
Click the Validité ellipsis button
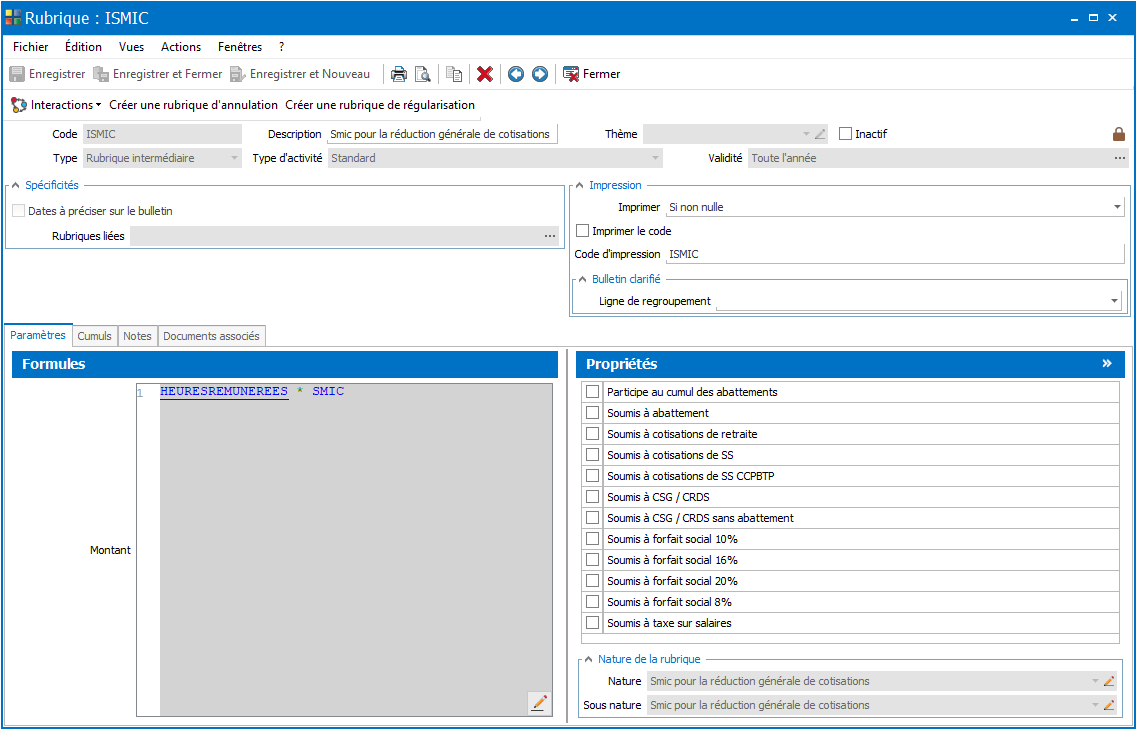tap(1120, 158)
